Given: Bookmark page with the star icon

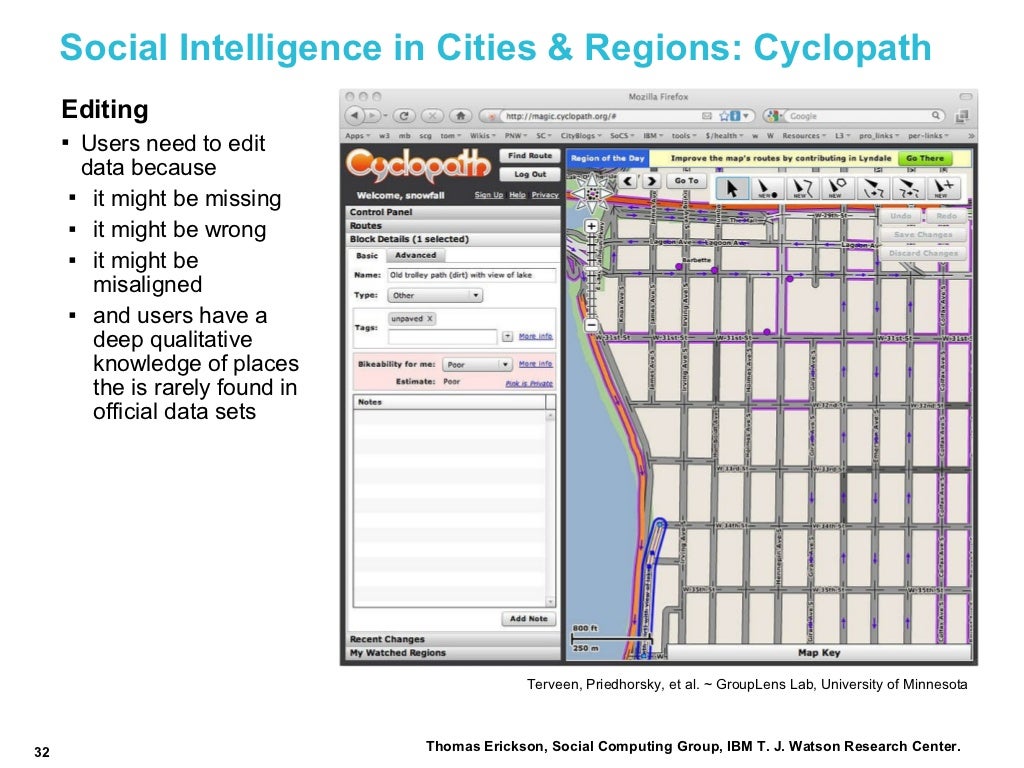Looking at the screenshot, I should [724, 116].
